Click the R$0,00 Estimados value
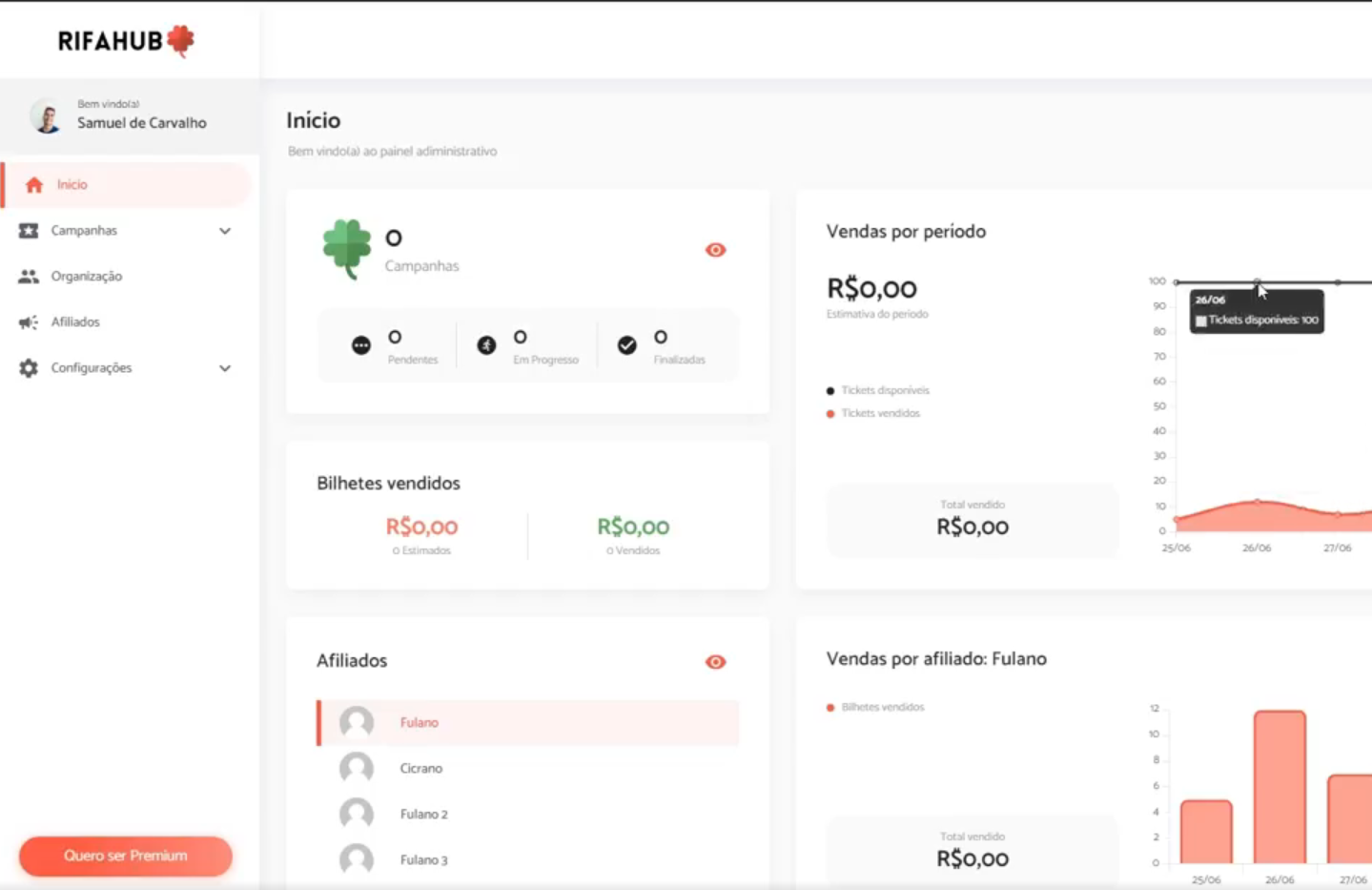1372x890 pixels. (421, 527)
